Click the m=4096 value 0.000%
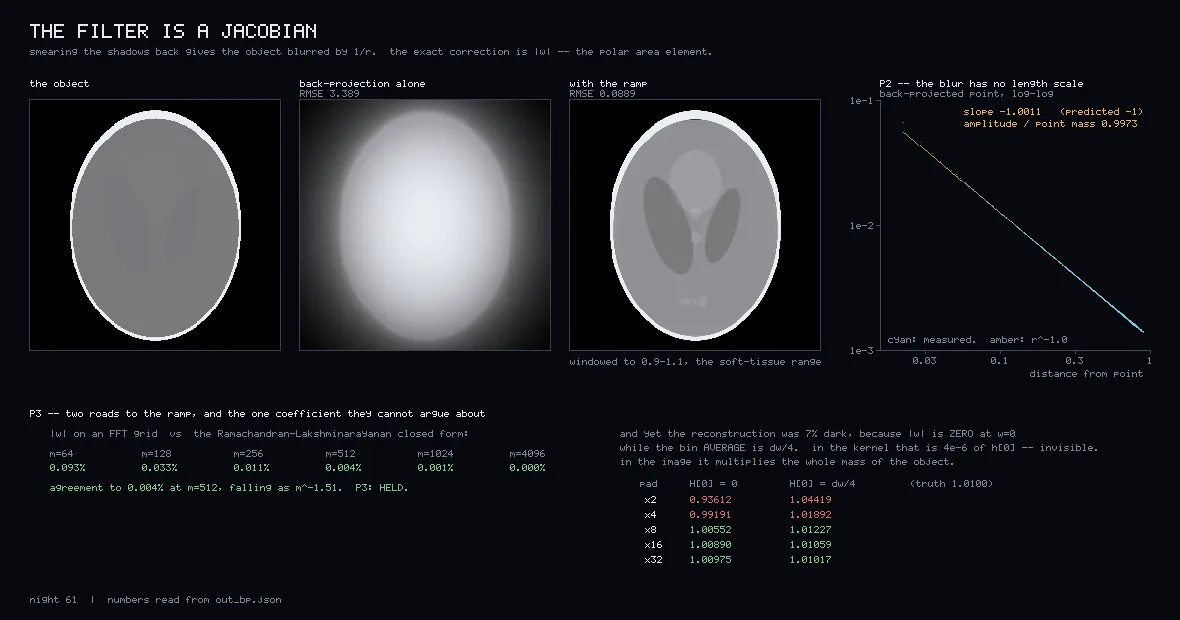The height and width of the screenshot is (620, 1180). pyautogui.click(x=527, y=468)
